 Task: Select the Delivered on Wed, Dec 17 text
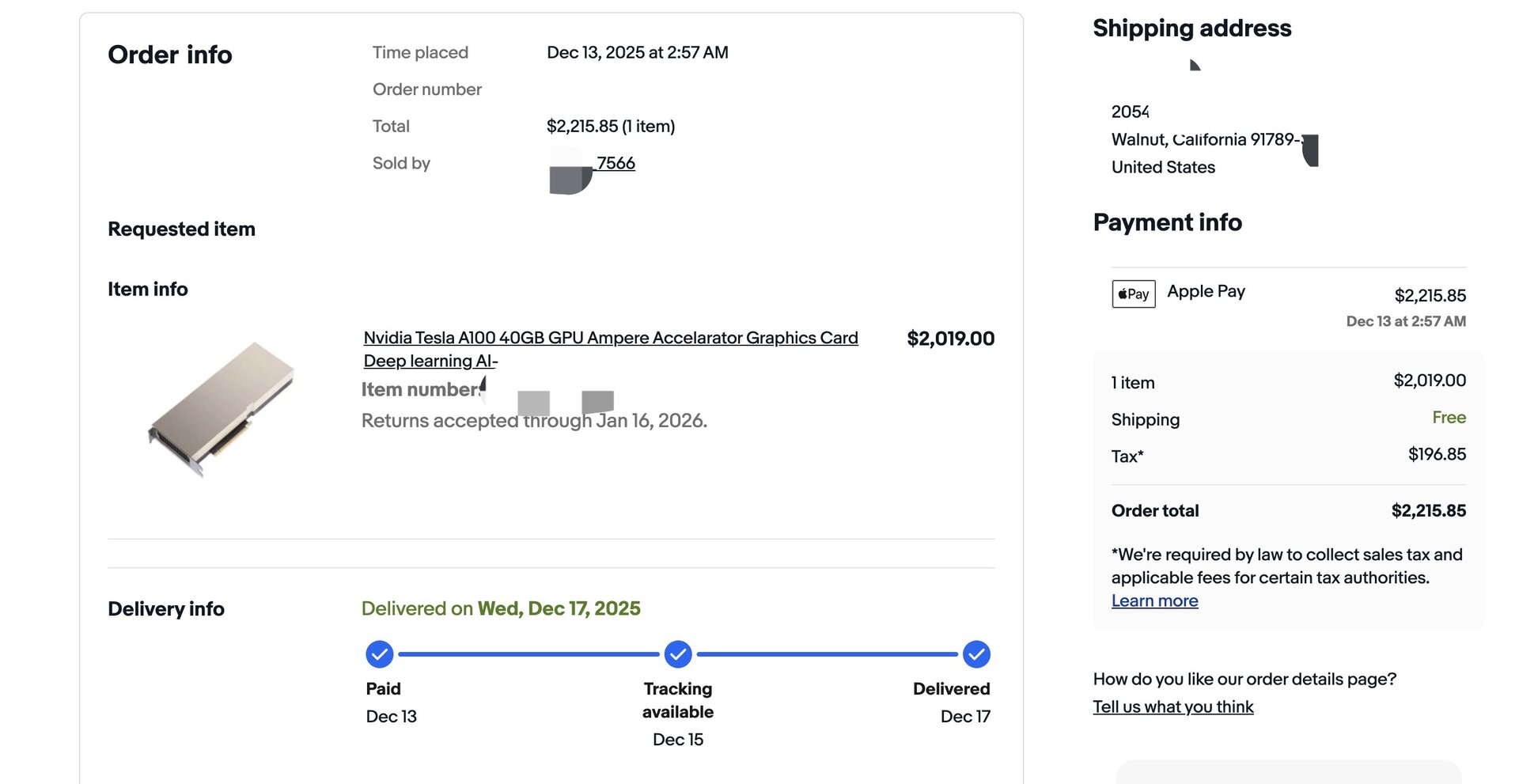501,608
